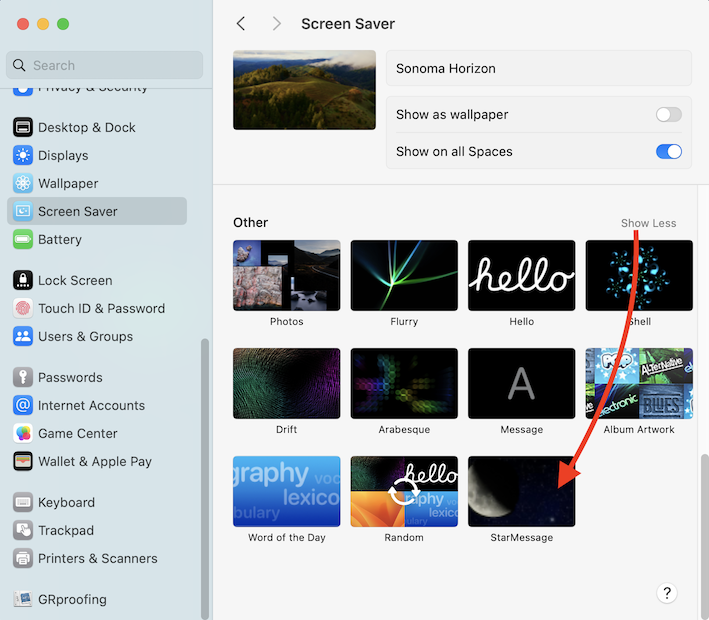This screenshot has width=709, height=620.
Task: Choose the Flurry screen saver
Action: click(404, 275)
